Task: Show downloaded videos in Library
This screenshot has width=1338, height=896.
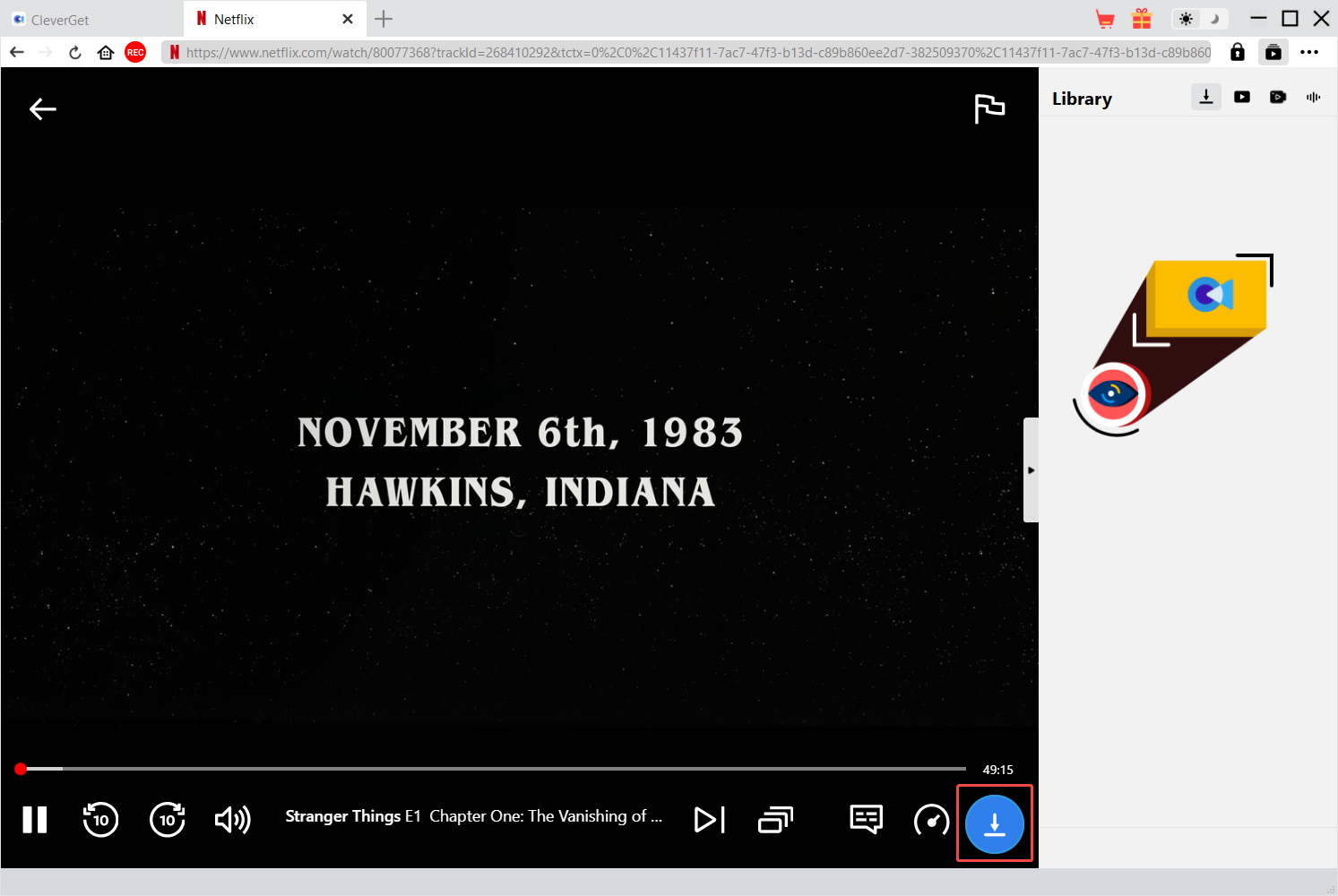Action: (1242, 97)
